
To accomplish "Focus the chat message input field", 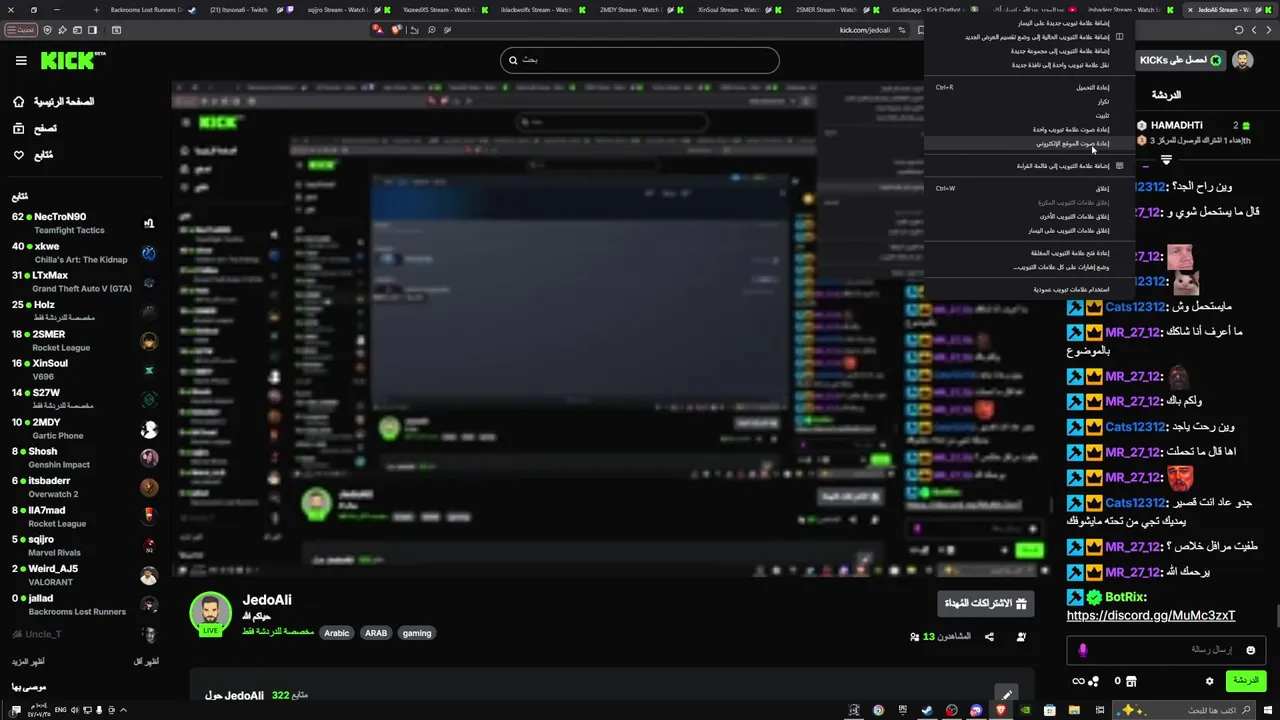I will [x=1166, y=650].
